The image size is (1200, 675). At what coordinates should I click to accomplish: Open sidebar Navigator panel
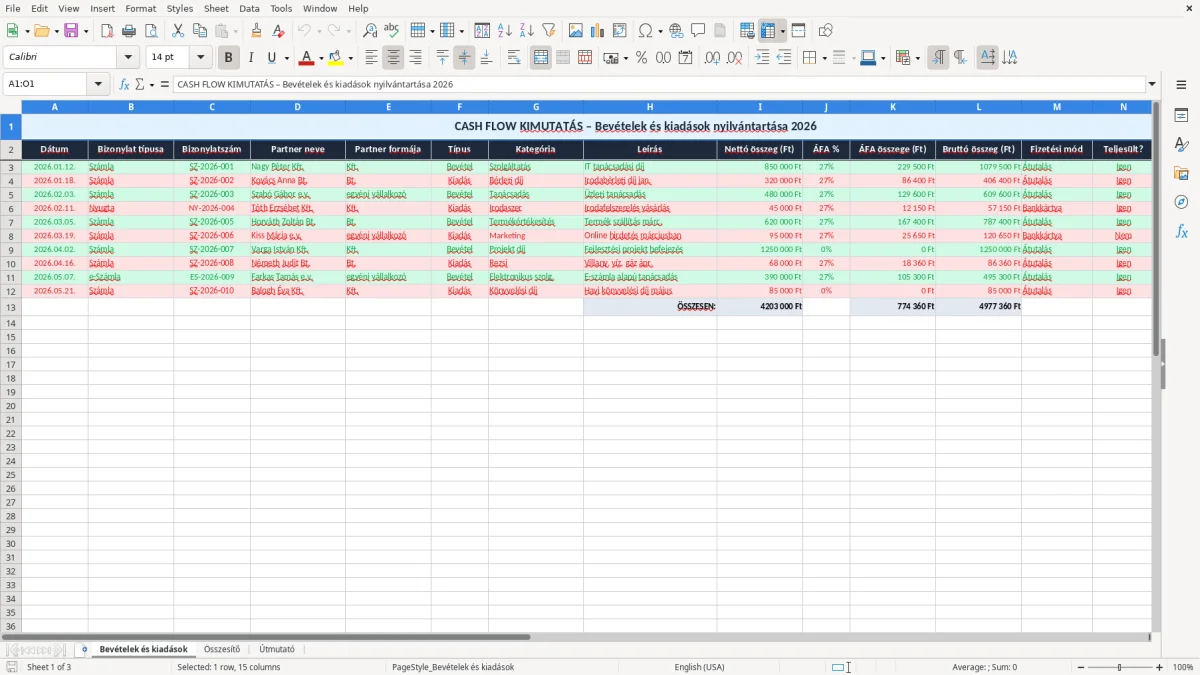pyautogui.click(x=1181, y=202)
